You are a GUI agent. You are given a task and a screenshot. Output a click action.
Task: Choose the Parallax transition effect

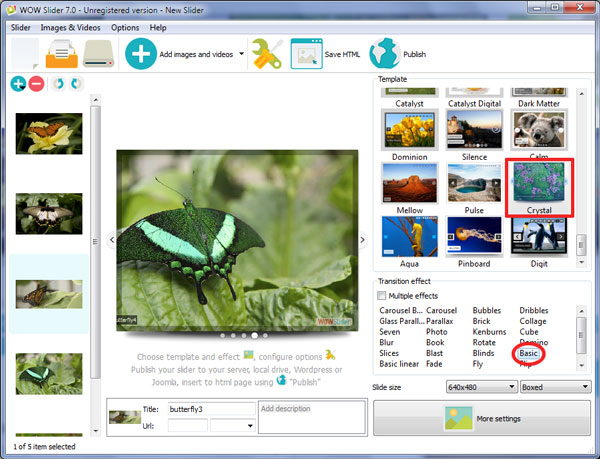coord(440,321)
